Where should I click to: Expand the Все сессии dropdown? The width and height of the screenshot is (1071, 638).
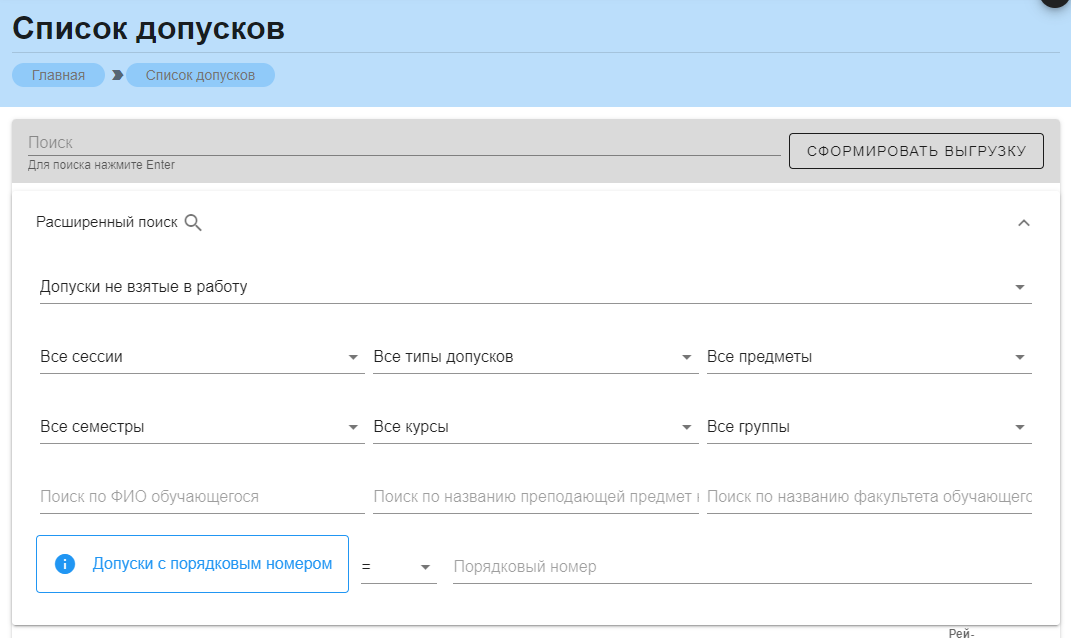point(201,357)
